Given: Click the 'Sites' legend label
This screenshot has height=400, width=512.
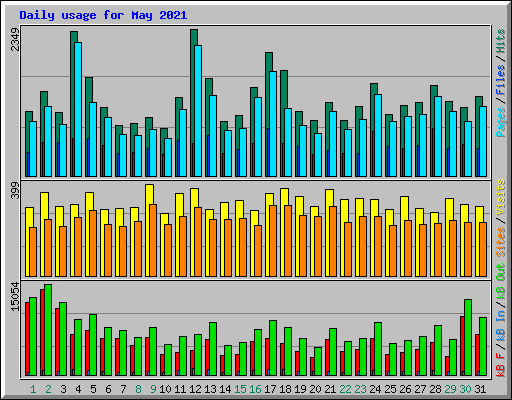Looking at the screenshot, I should click(501, 242).
